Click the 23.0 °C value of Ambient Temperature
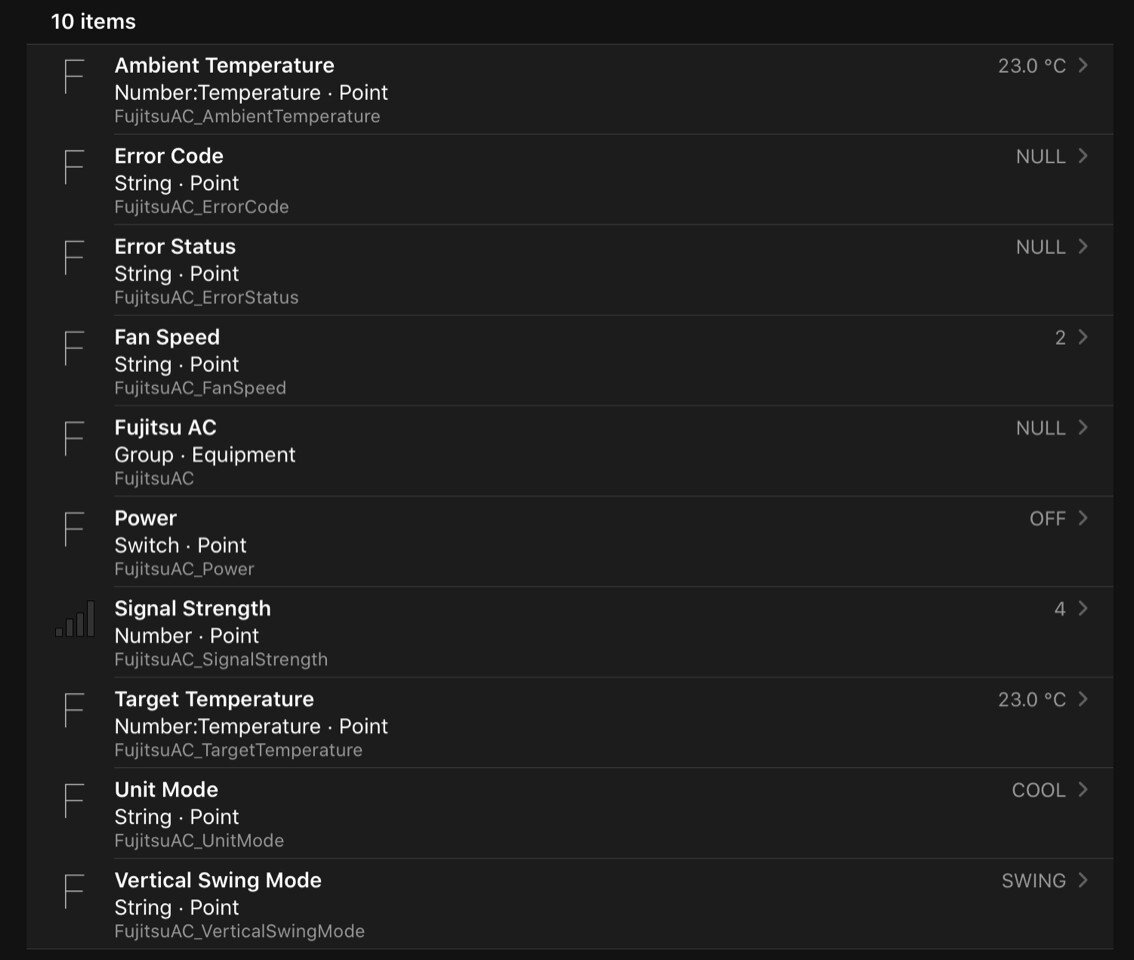 pyautogui.click(x=1032, y=66)
